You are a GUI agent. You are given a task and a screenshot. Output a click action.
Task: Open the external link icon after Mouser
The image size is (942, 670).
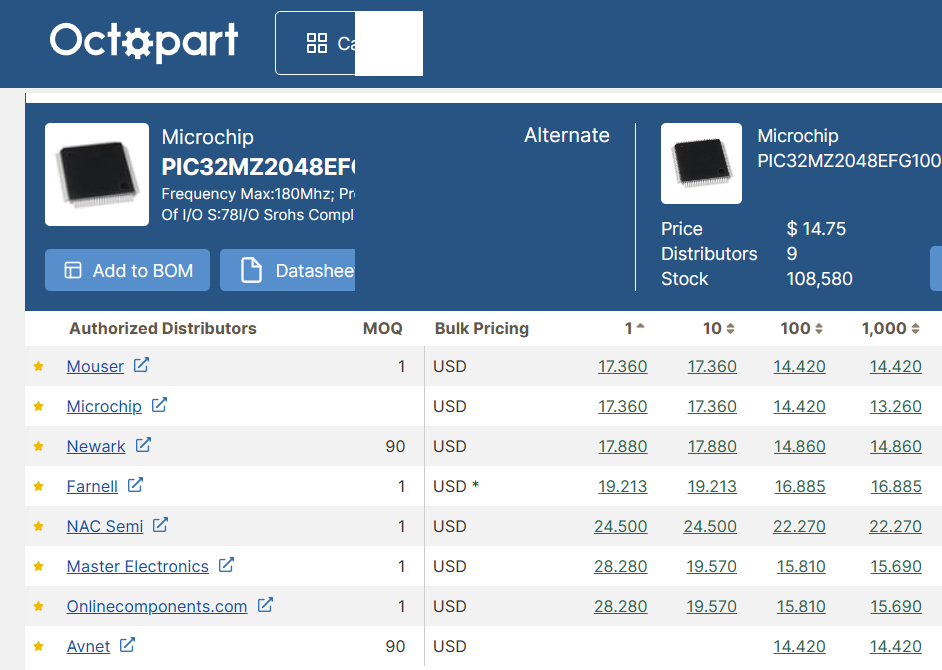[141, 365]
